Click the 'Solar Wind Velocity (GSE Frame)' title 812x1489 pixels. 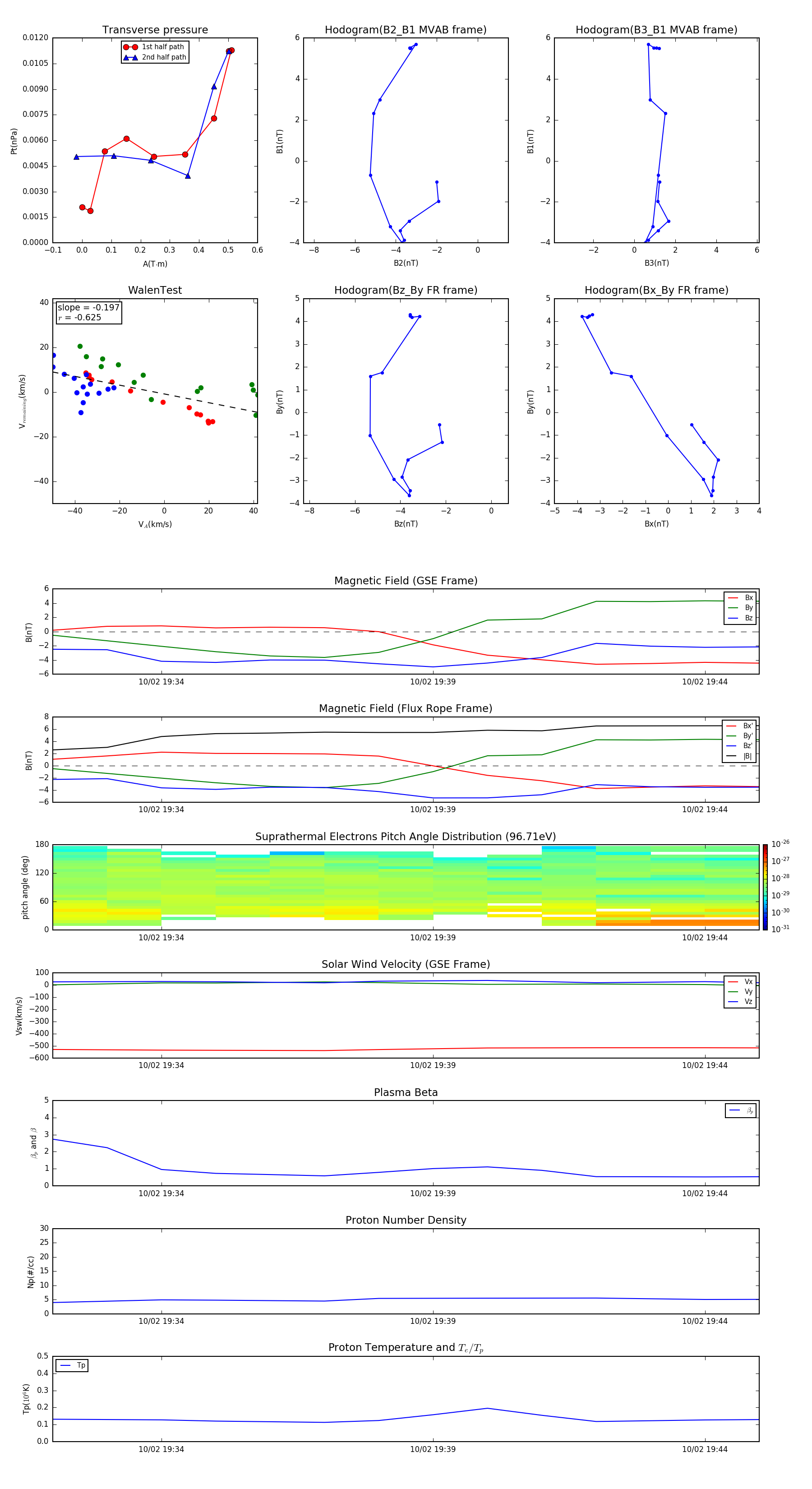(x=406, y=964)
